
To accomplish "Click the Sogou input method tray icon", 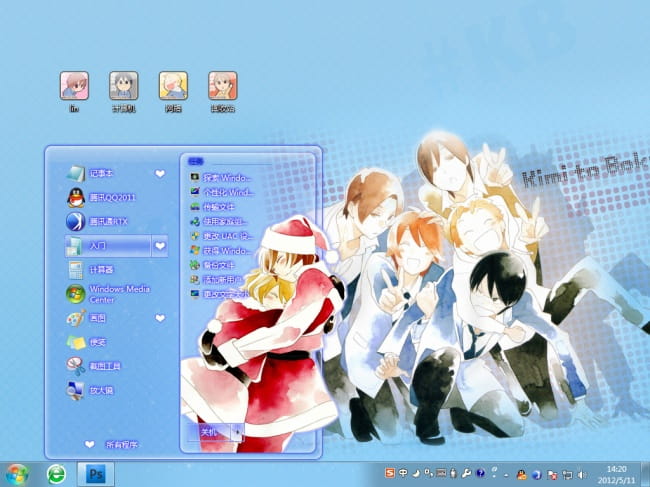I will [391, 472].
